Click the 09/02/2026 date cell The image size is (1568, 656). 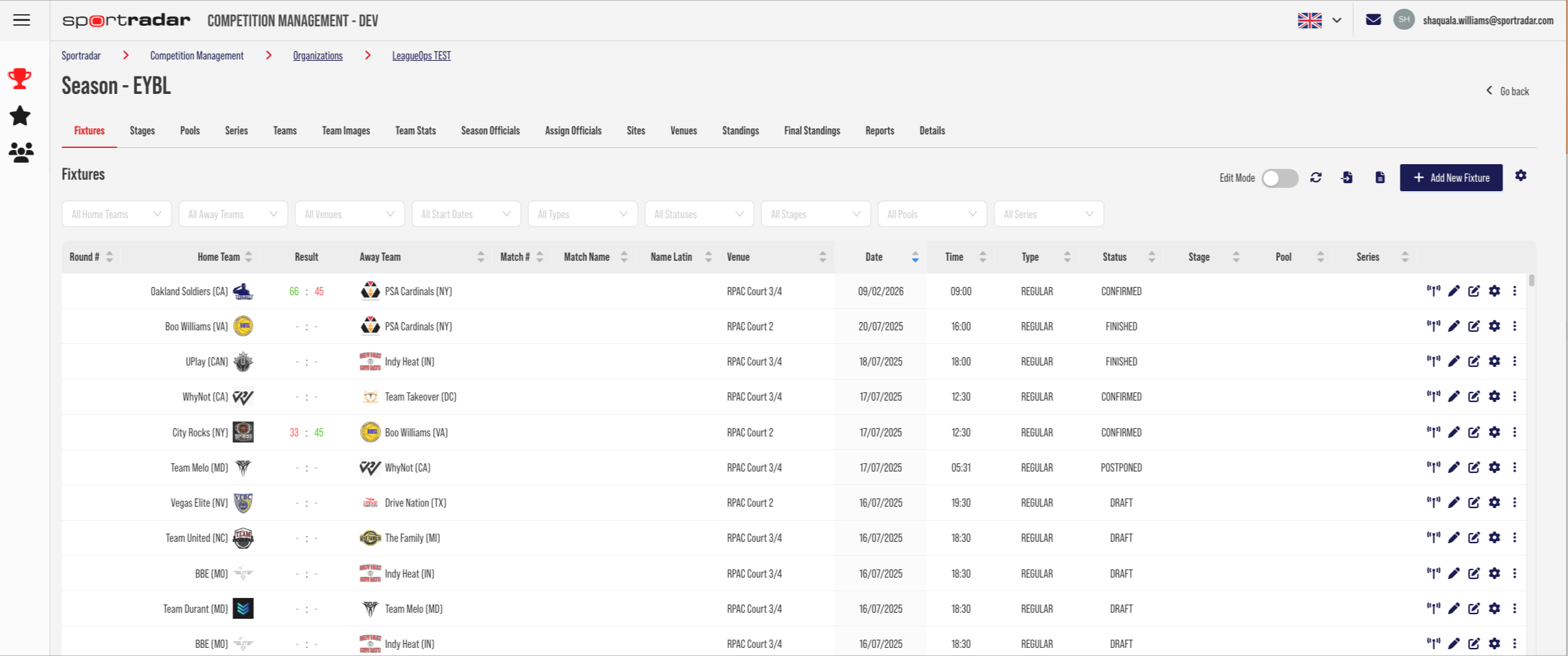pyautogui.click(x=881, y=291)
